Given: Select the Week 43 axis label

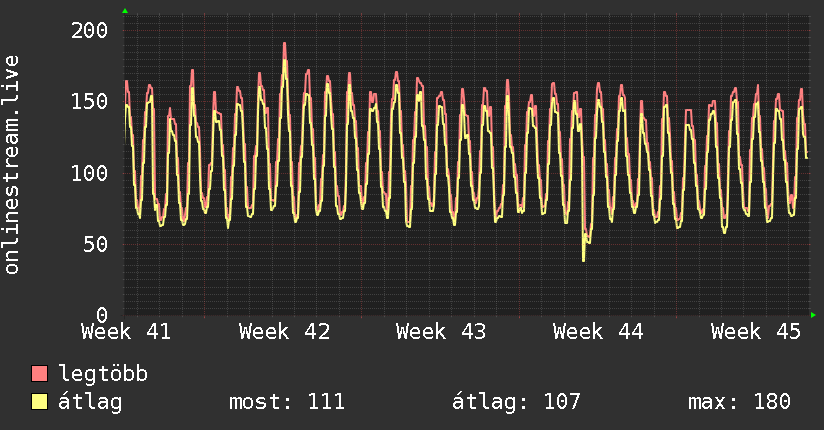Looking at the screenshot, I should 441,332.
